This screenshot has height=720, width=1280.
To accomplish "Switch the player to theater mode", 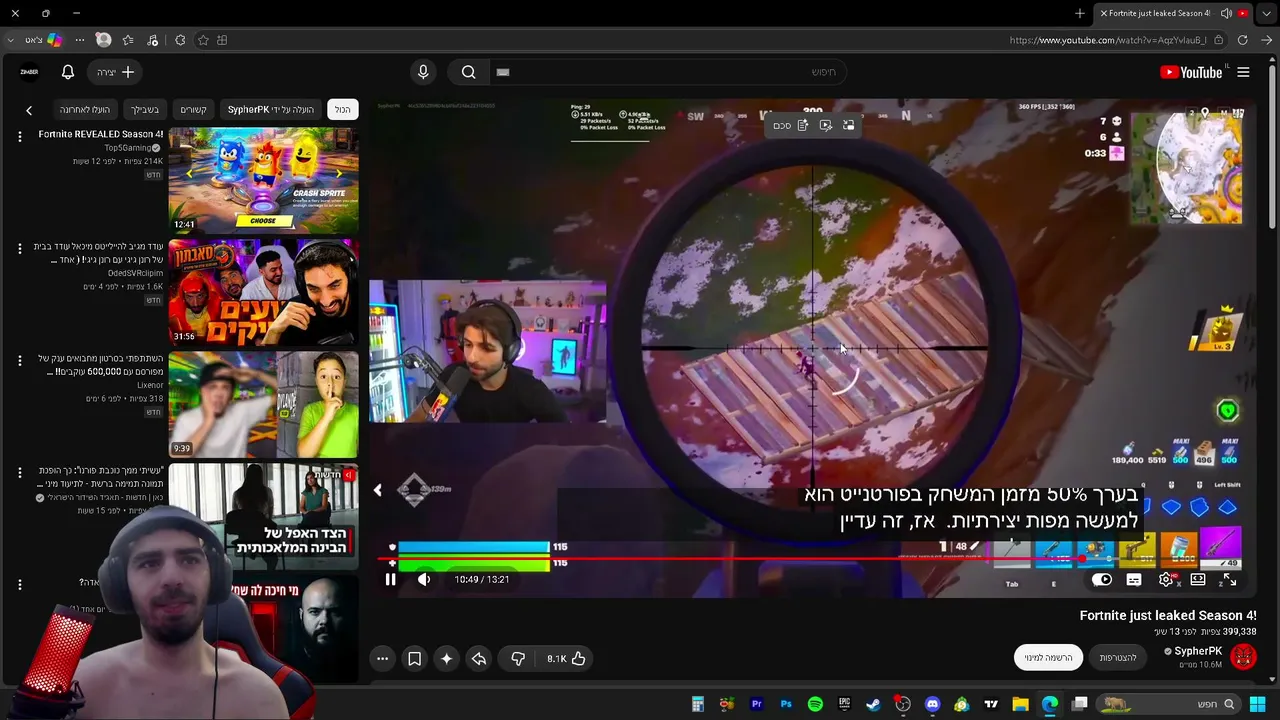I will pyautogui.click(x=1198, y=580).
